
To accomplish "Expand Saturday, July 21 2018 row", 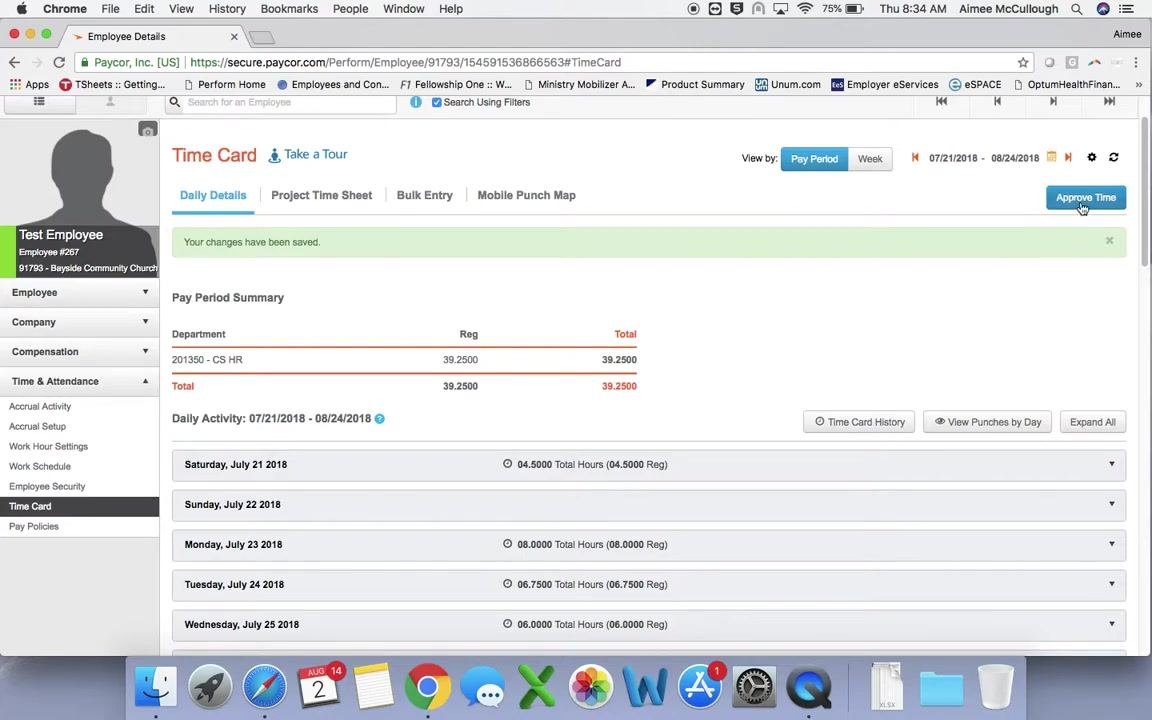I will pyautogui.click(x=649, y=464).
